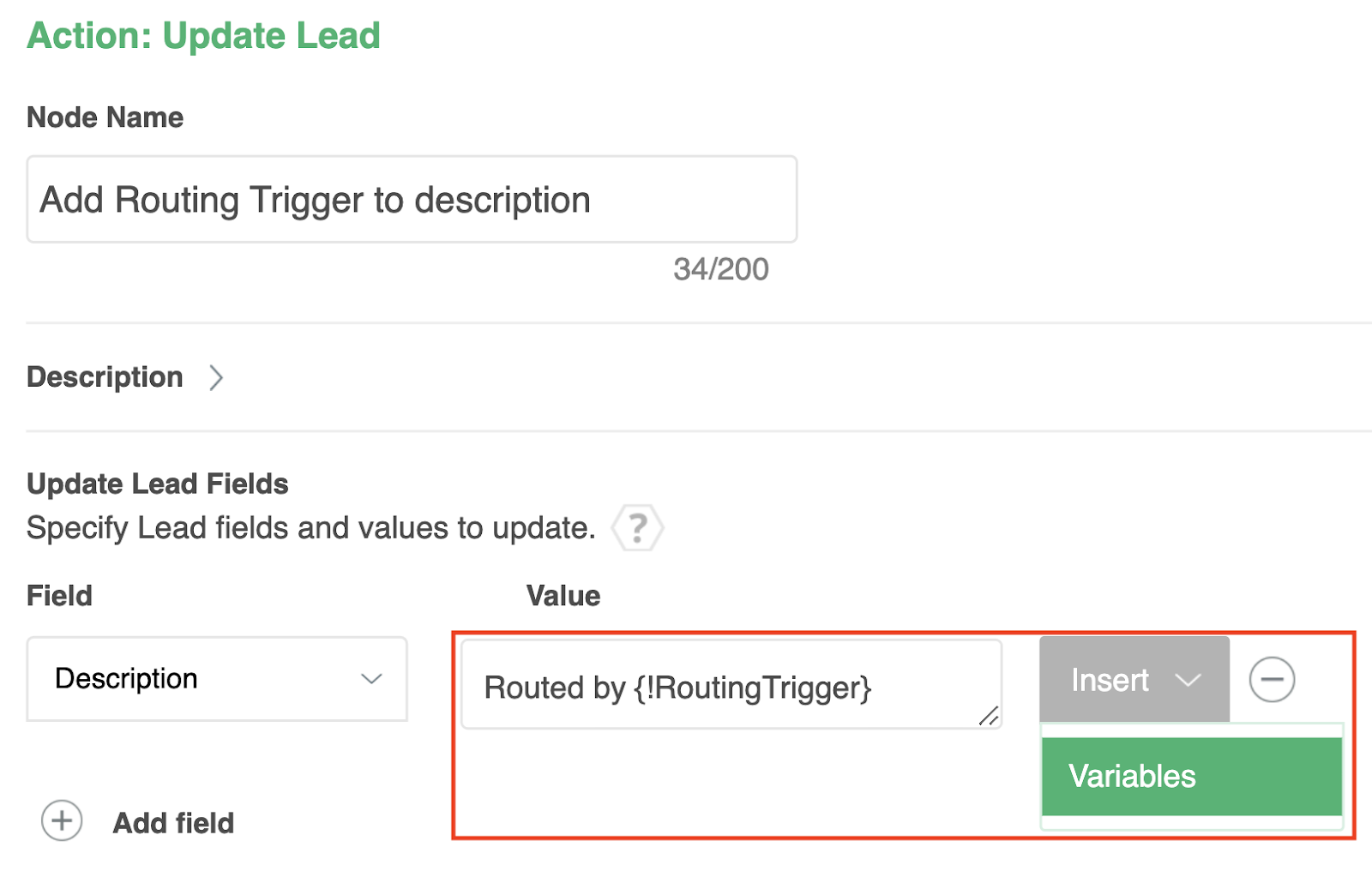1372x871 pixels.
Task: Click the Value column label
Action: pos(563,596)
